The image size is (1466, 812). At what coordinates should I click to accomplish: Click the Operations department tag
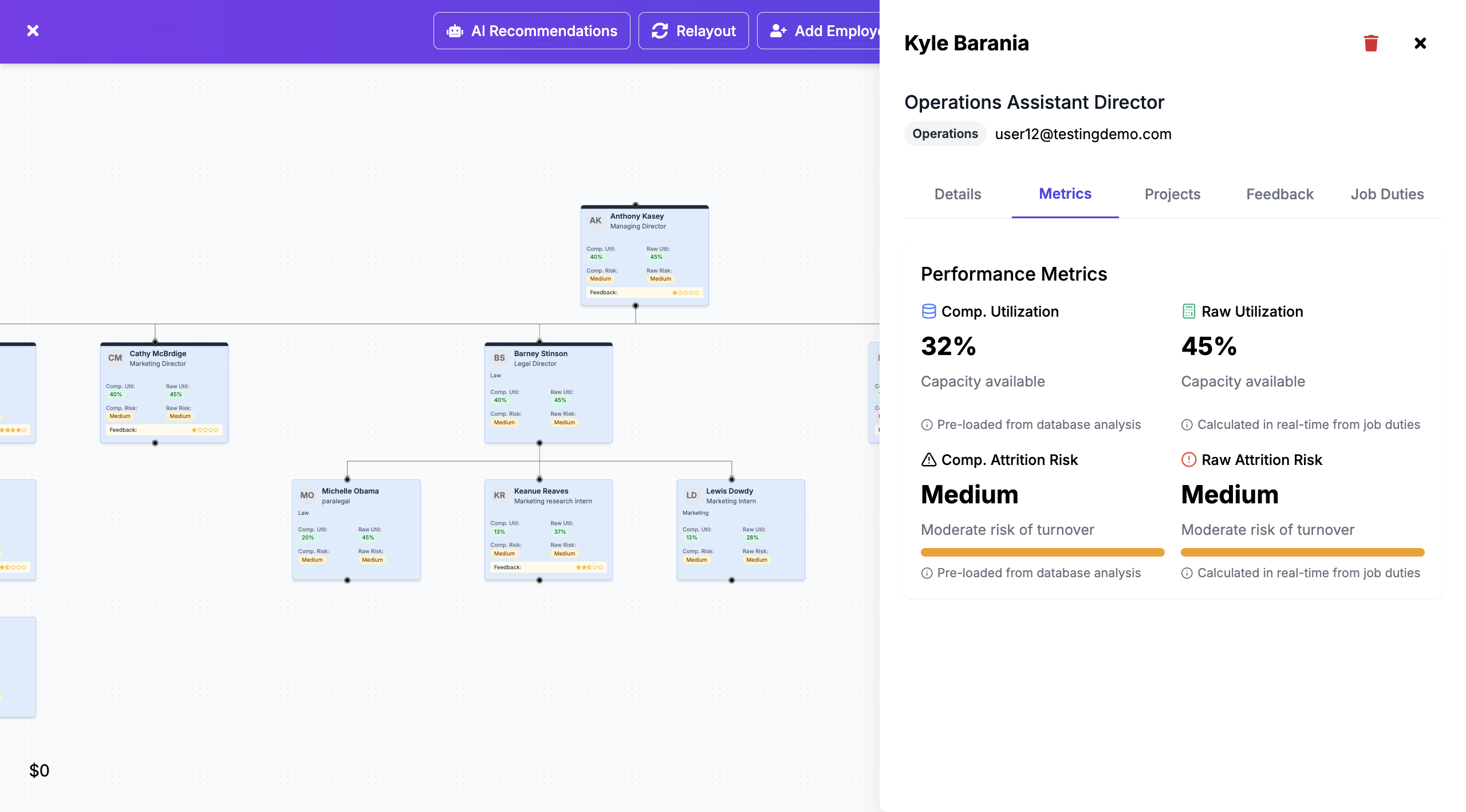(x=944, y=133)
